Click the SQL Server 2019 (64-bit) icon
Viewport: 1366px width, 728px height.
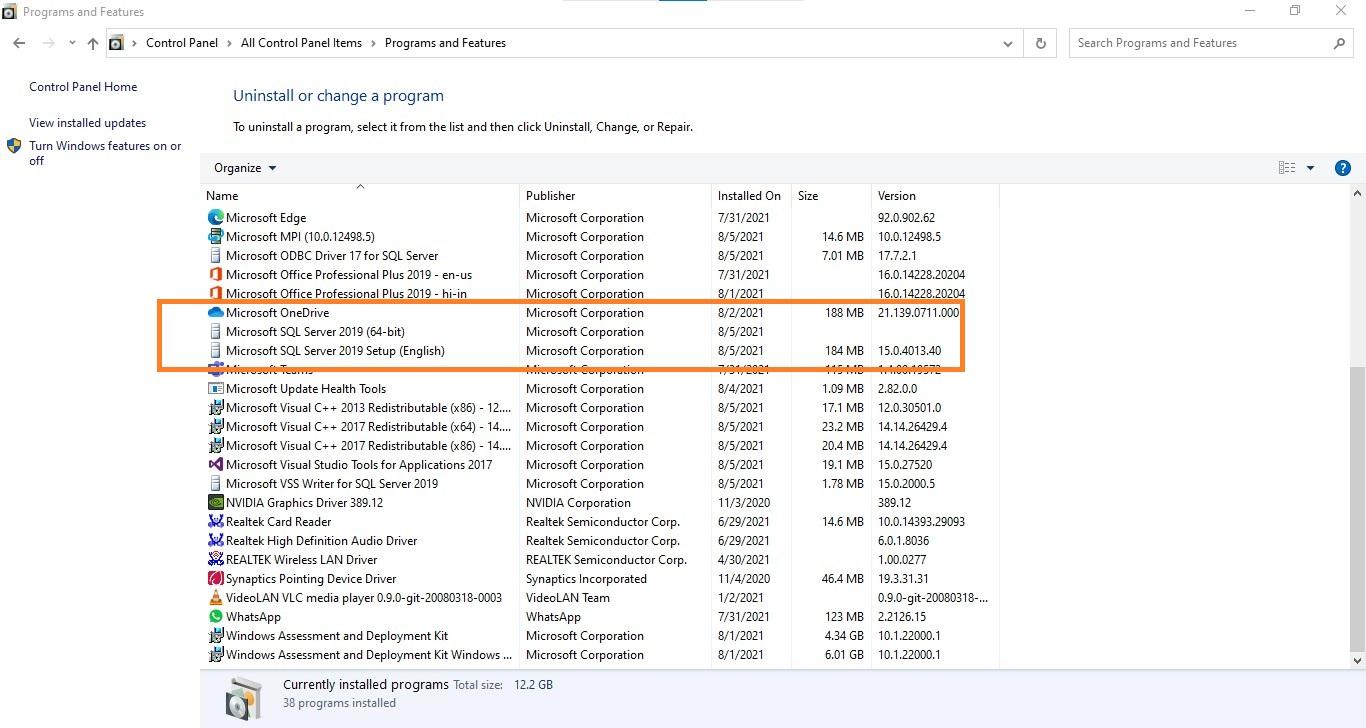point(215,332)
